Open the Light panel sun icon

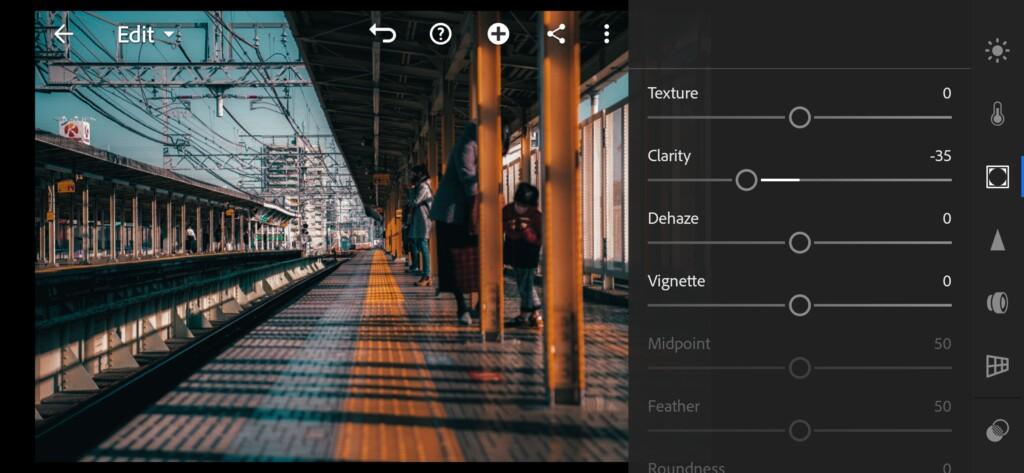tap(997, 51)
